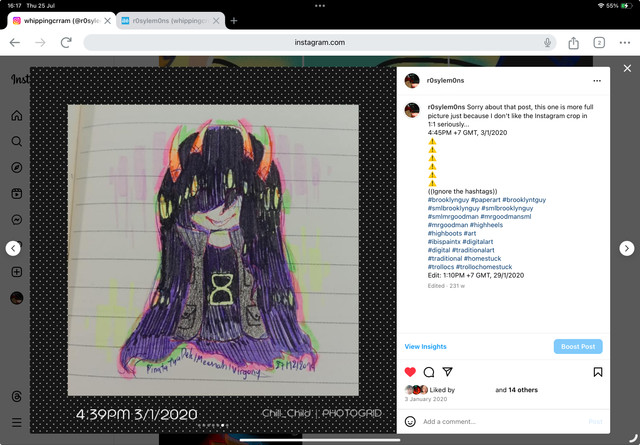Save the post with the bookmark icon
Viewport: 640px width, 445px height.
coord(598,372)
